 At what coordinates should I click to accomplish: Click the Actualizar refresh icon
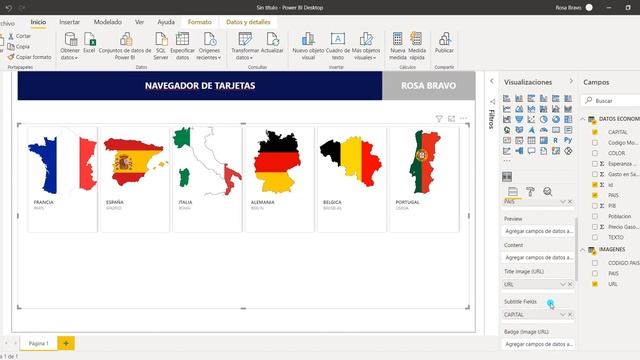click(x=272, y=39)
